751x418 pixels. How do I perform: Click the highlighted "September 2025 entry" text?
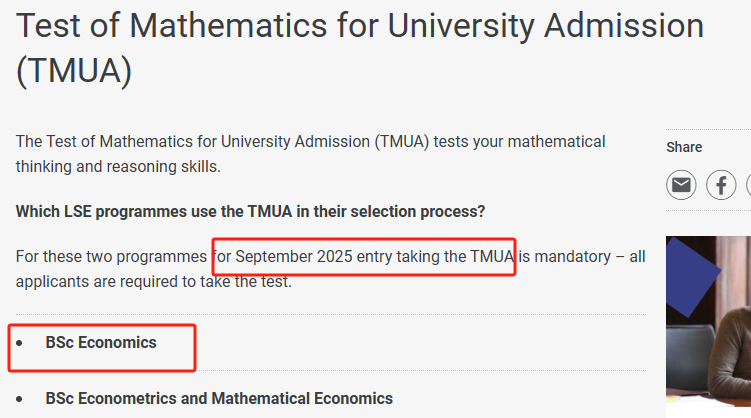click(314, 256)
